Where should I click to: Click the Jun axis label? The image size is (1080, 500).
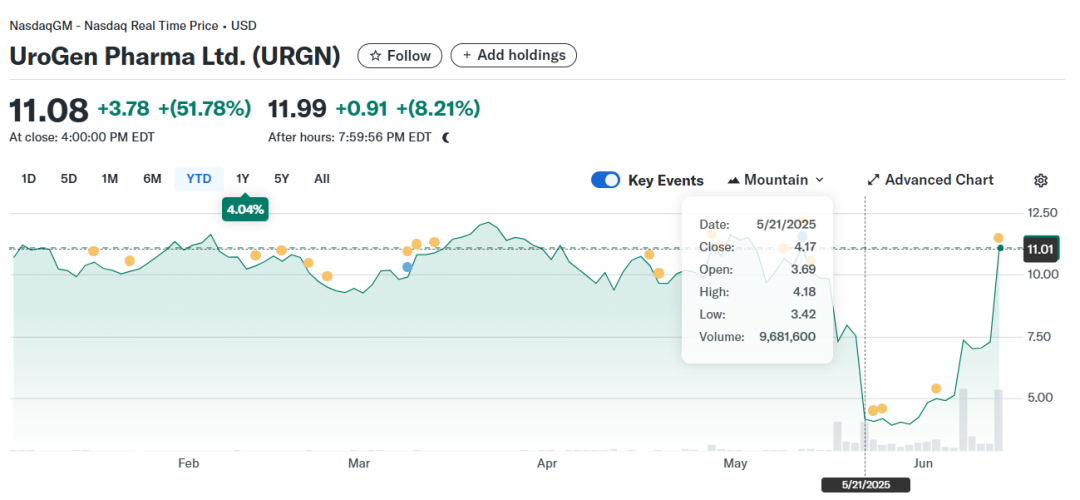click(x=923, y=463)
